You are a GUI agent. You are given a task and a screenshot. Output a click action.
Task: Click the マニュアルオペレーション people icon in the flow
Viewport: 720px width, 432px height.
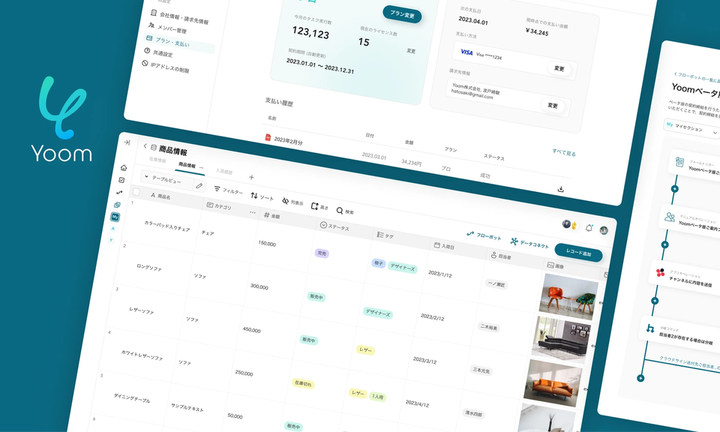click(x=670, y=217)
